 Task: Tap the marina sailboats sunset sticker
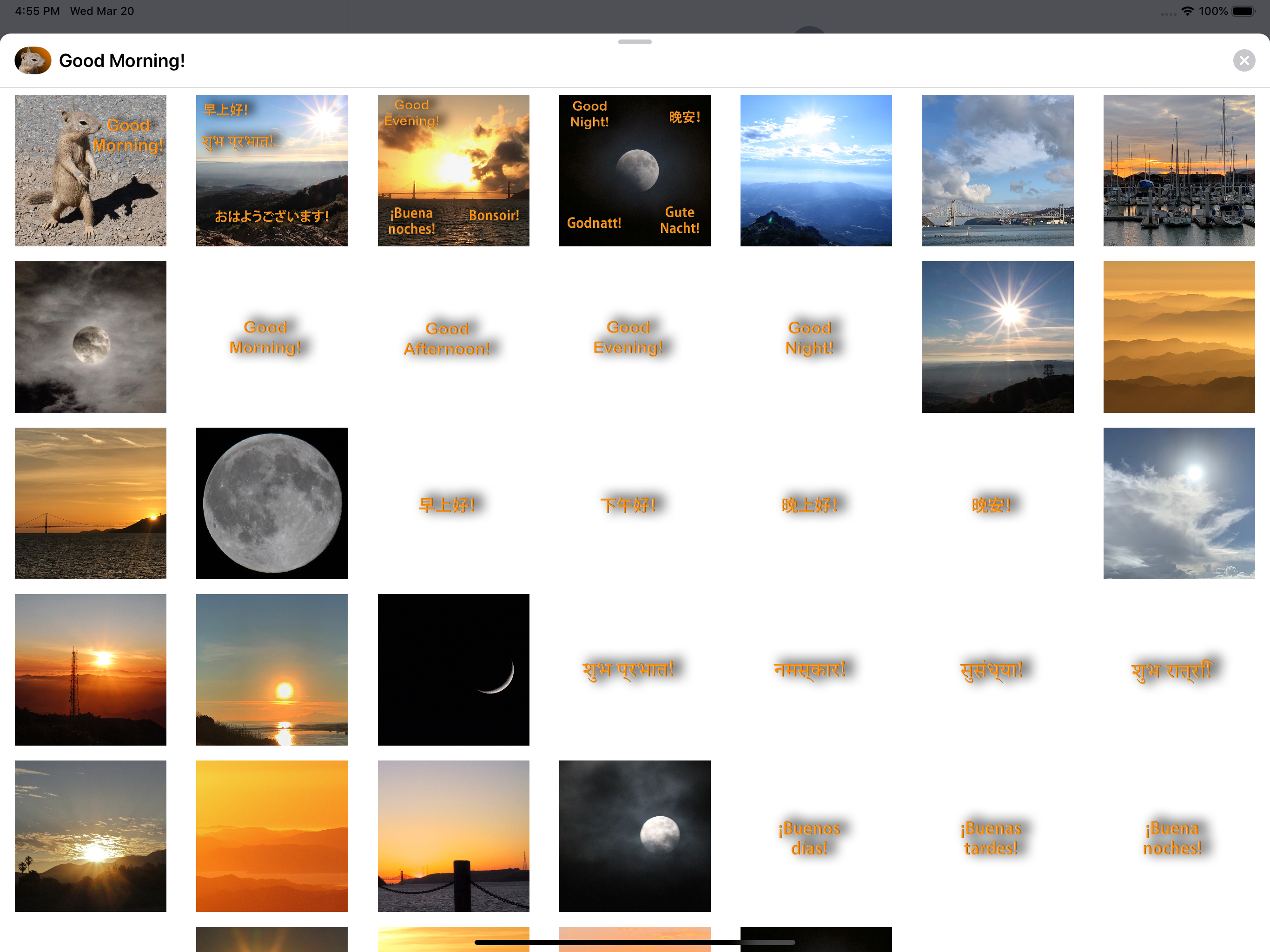(x=1179, y=171)
